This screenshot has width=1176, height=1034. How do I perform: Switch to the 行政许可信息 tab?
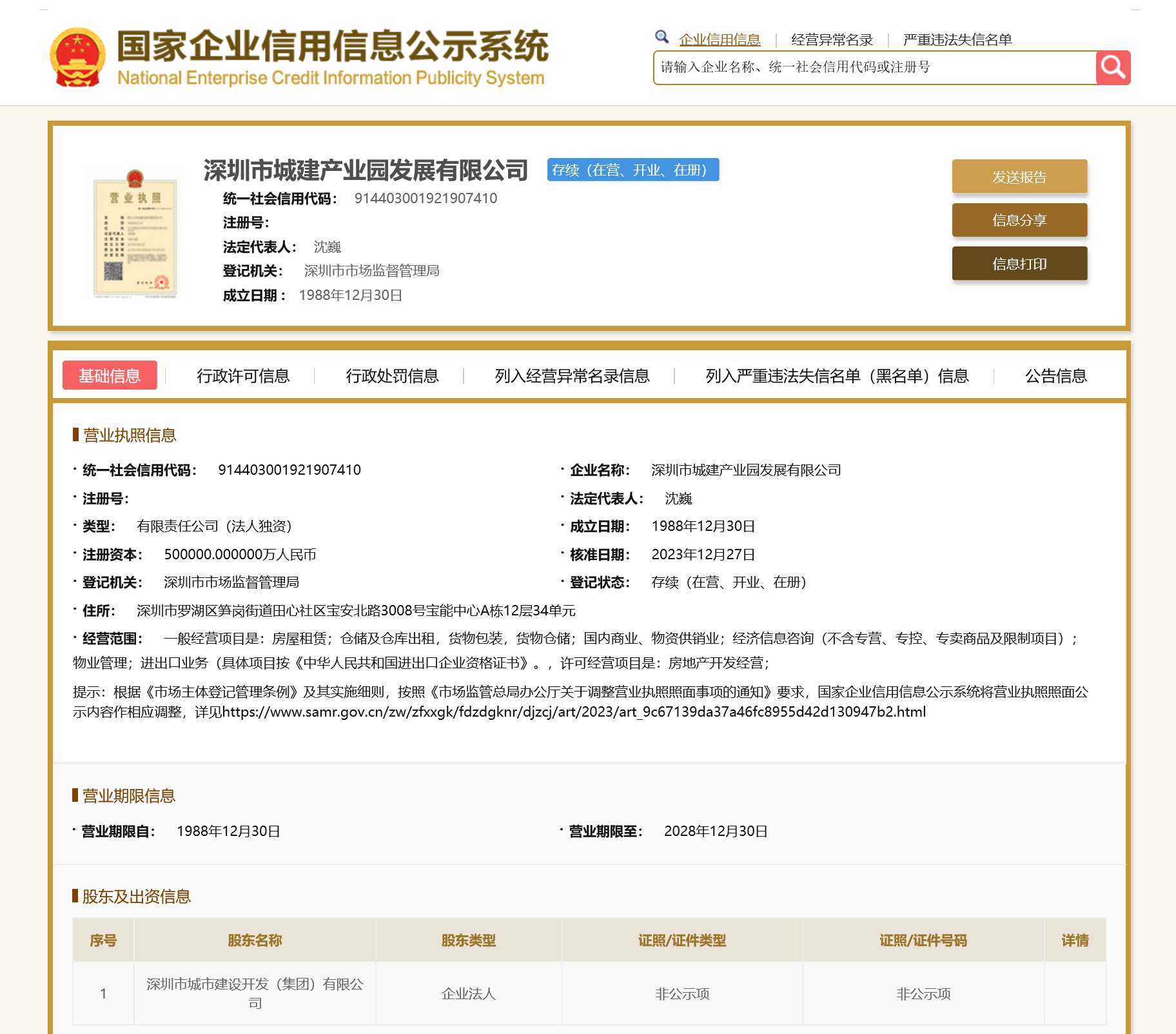[x=243, y=375]
